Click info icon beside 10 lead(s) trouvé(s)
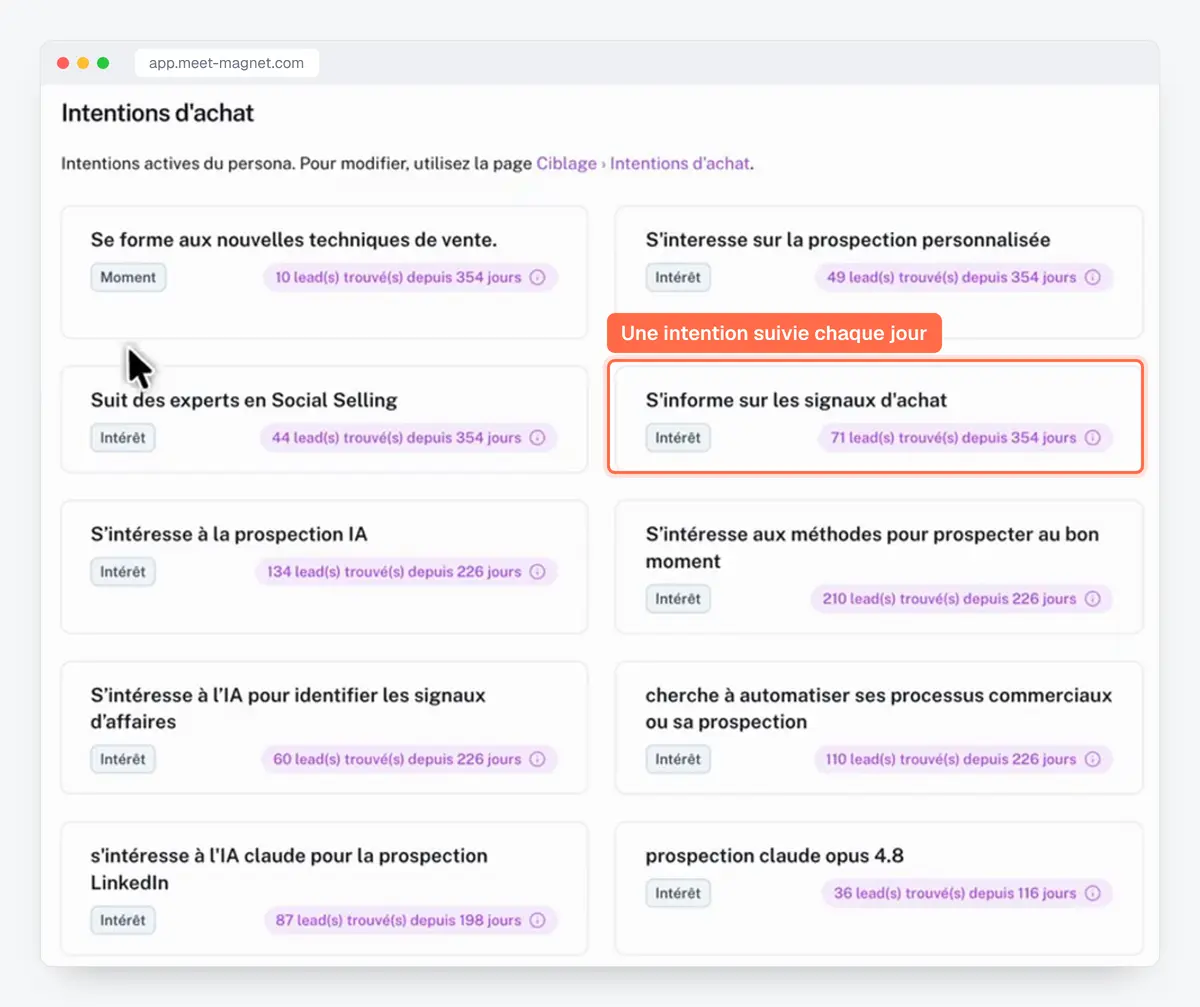 (537, 277)
